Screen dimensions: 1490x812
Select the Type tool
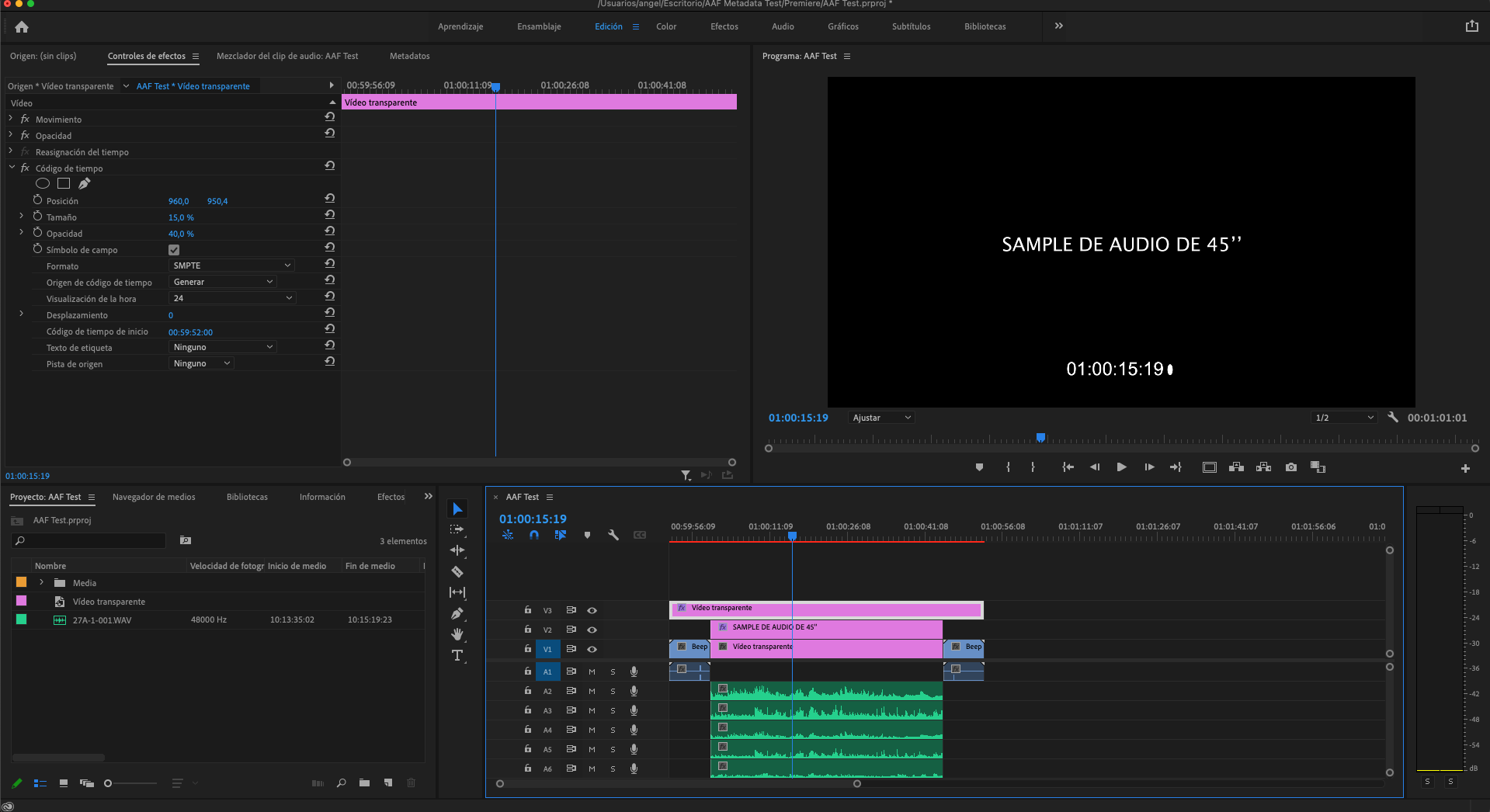tap(457, 656)
